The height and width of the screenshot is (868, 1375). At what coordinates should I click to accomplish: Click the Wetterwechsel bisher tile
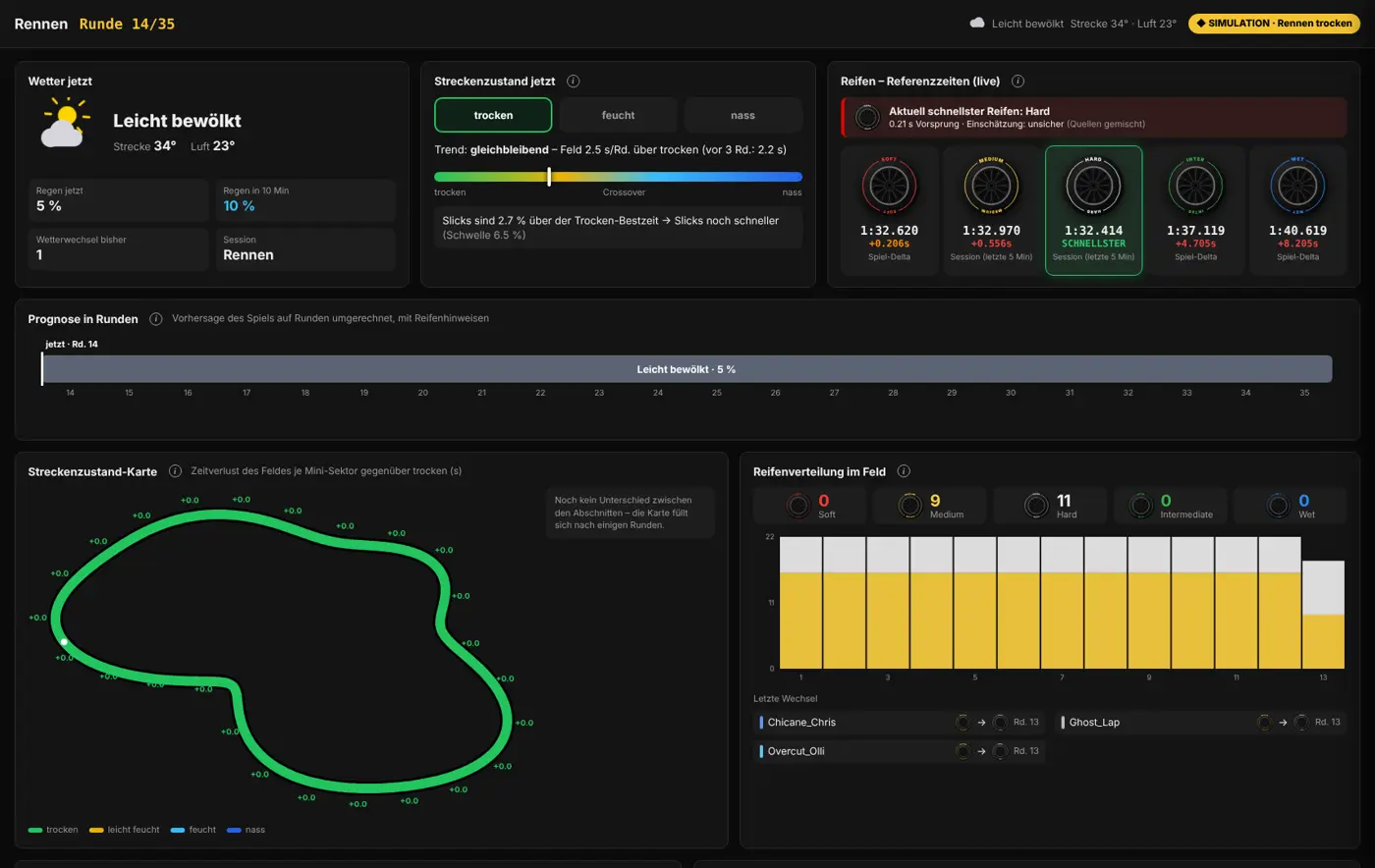tap(119, 248)
